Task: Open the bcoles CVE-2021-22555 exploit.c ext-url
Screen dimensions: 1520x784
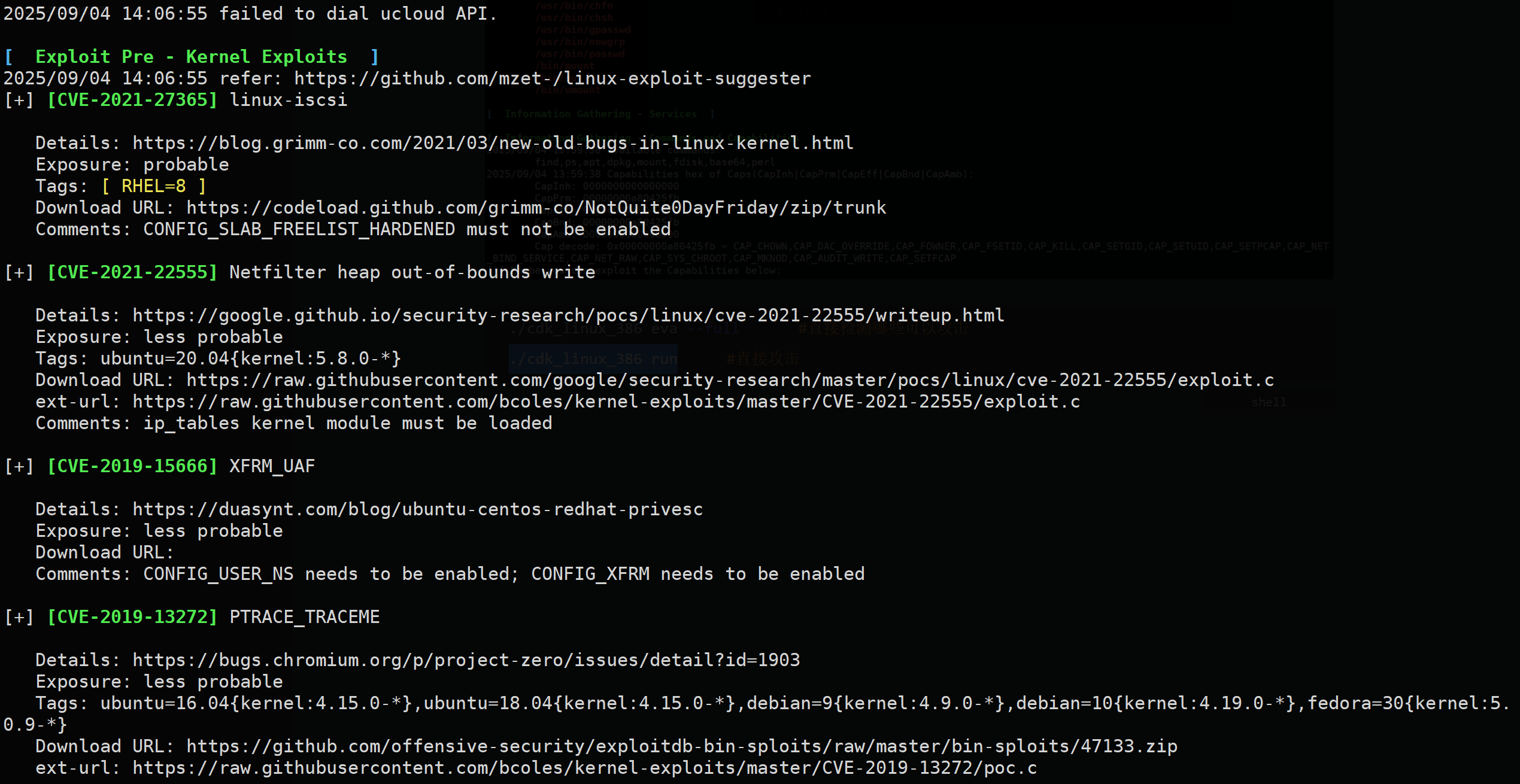Action: tap(606, 402)
